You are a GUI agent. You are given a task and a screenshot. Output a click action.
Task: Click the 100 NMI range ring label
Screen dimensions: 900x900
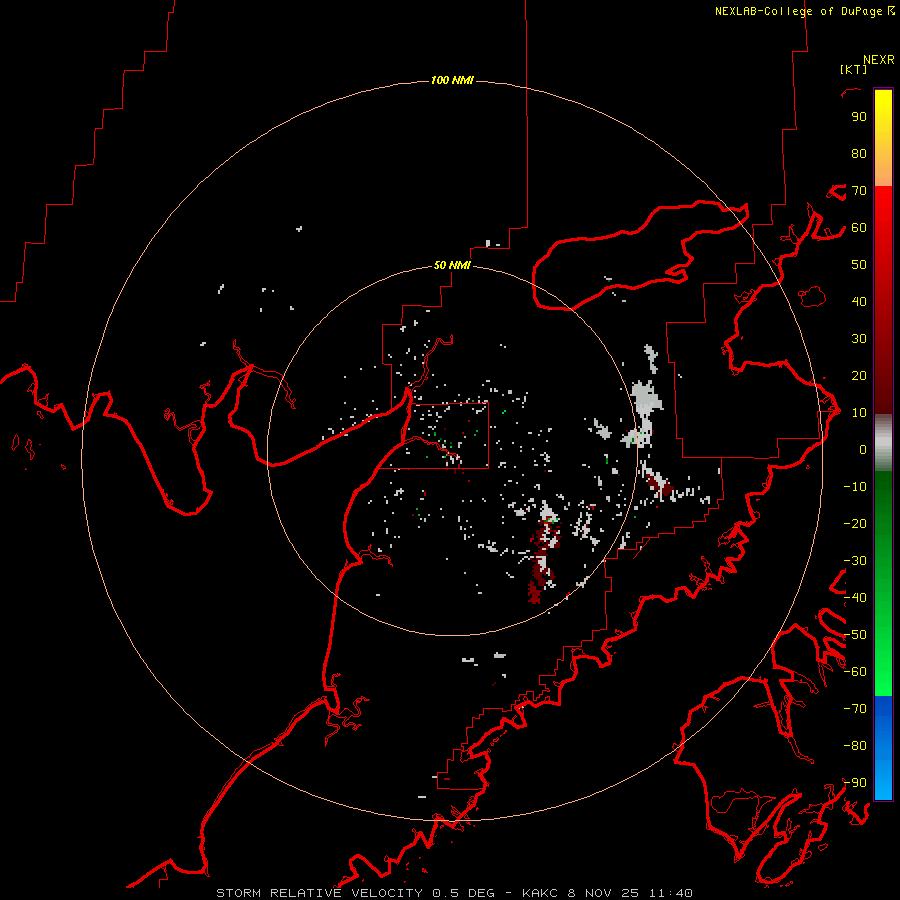[x=452, y=80]
